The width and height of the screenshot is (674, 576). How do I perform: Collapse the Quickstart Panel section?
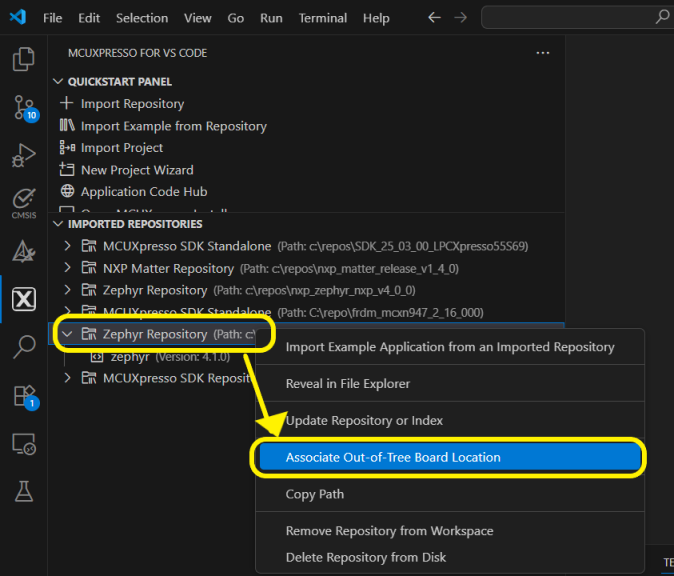click(57, 82)
